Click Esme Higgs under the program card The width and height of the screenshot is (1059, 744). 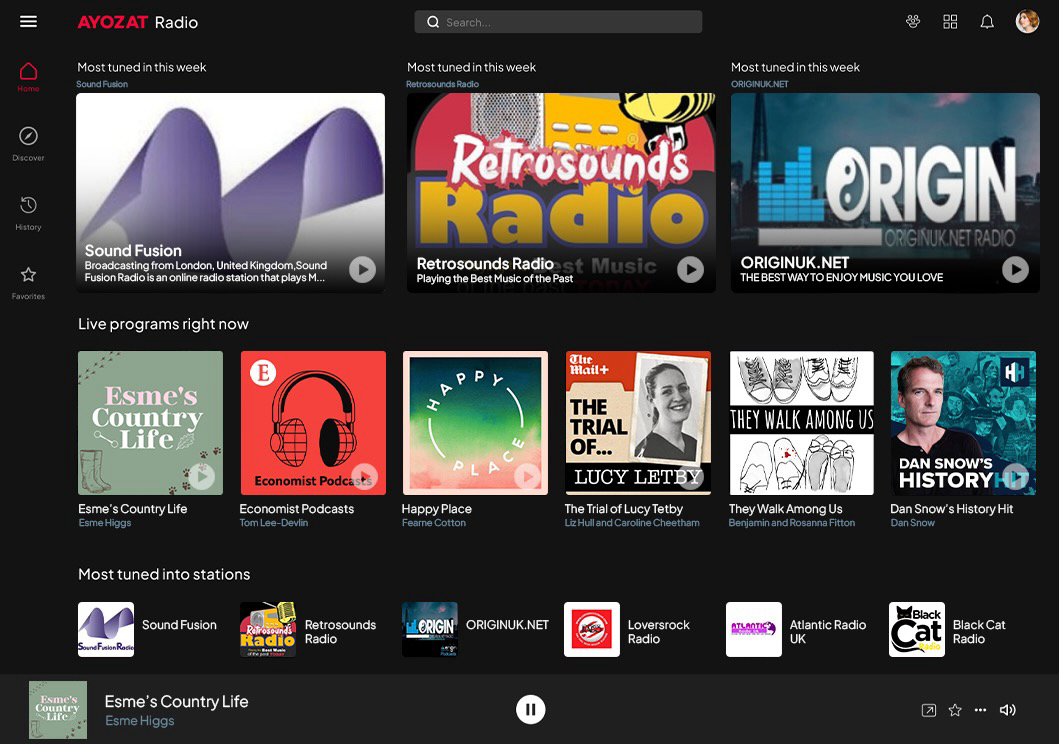[x=105, y=523]
